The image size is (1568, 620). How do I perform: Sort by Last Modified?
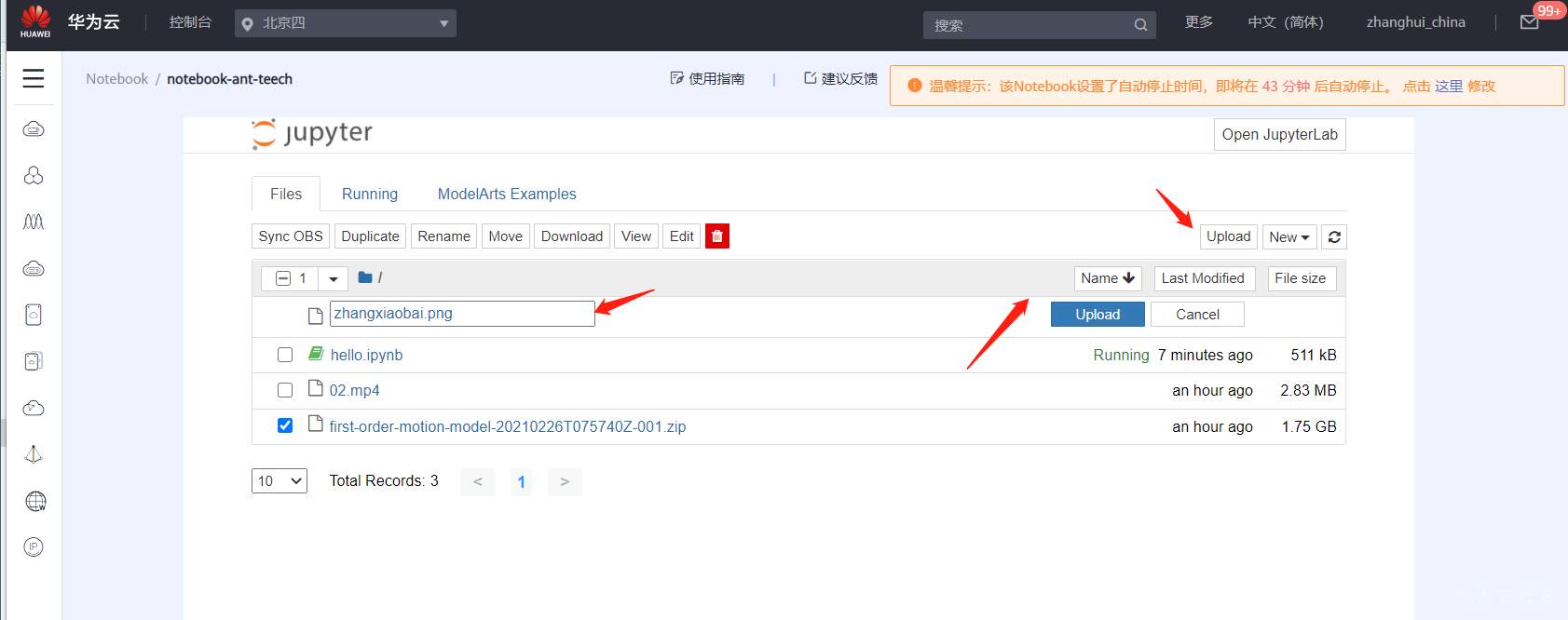[1203, 278]
